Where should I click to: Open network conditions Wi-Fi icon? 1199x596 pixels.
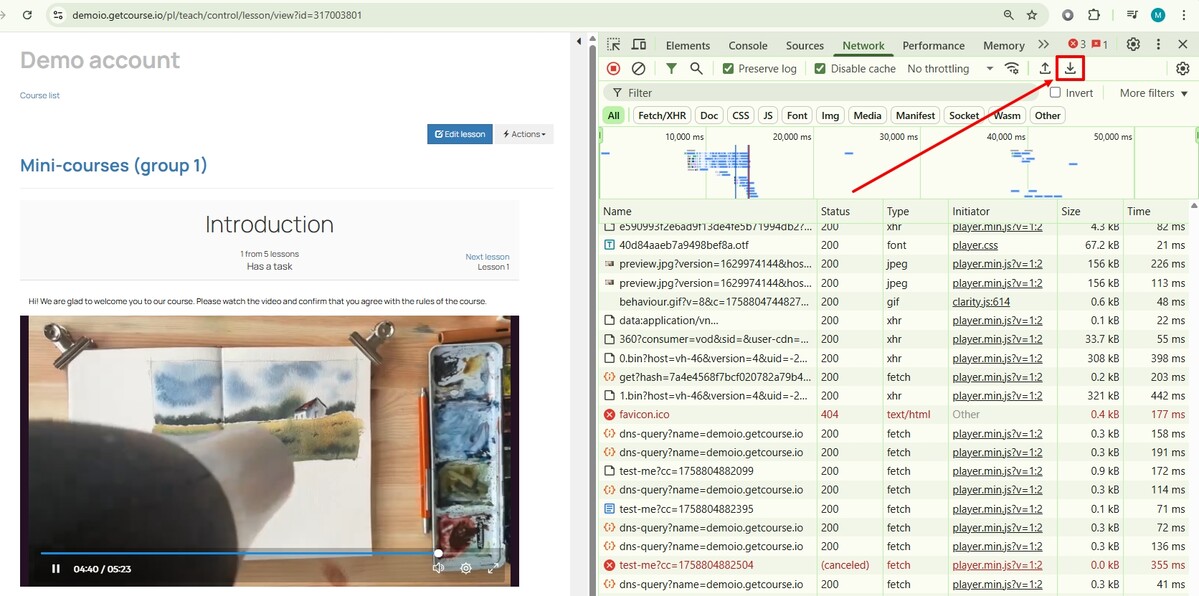tap(1012, 68)
